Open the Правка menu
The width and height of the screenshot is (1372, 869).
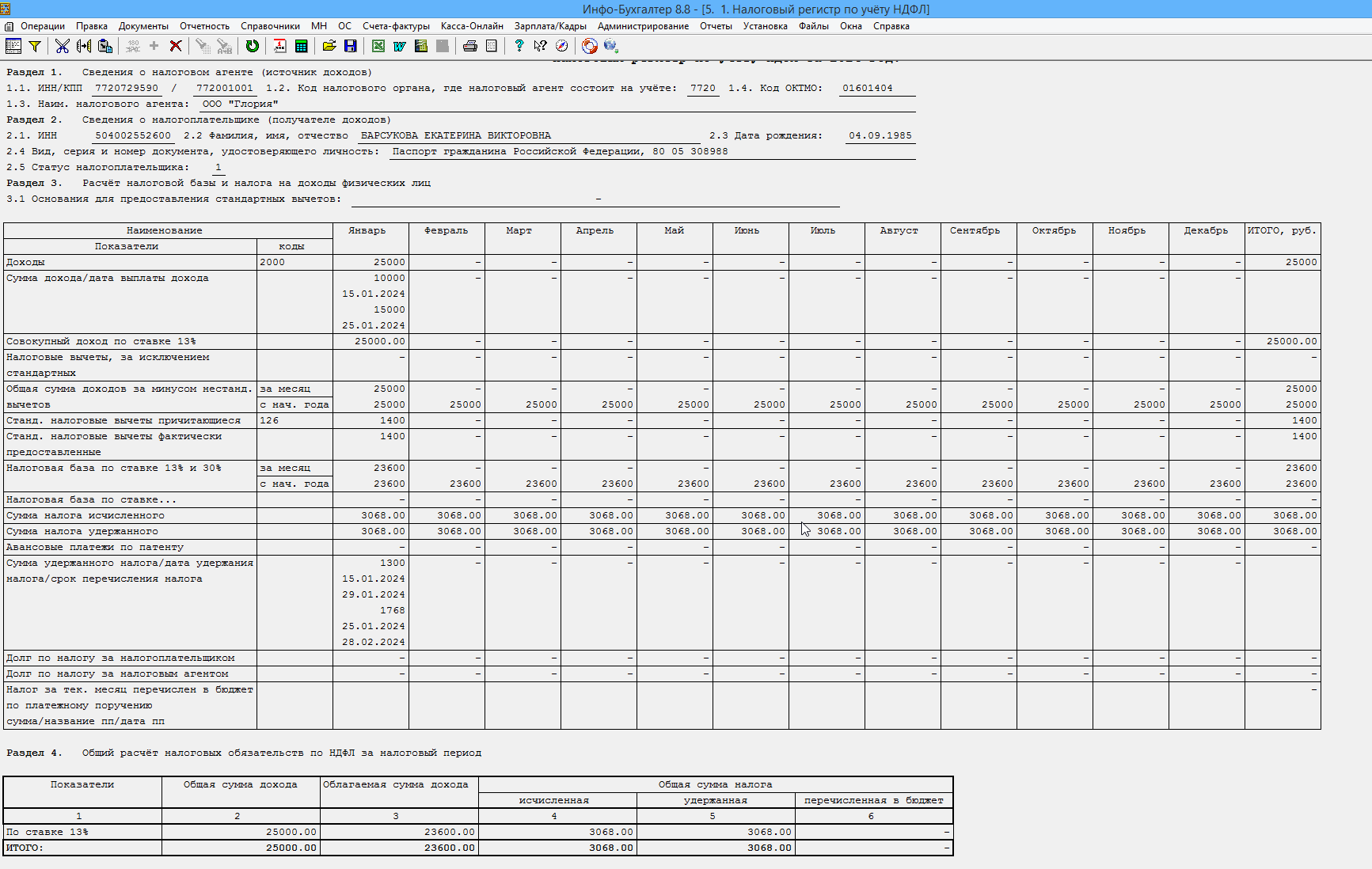pyautogui.click(x=92, y=26)
